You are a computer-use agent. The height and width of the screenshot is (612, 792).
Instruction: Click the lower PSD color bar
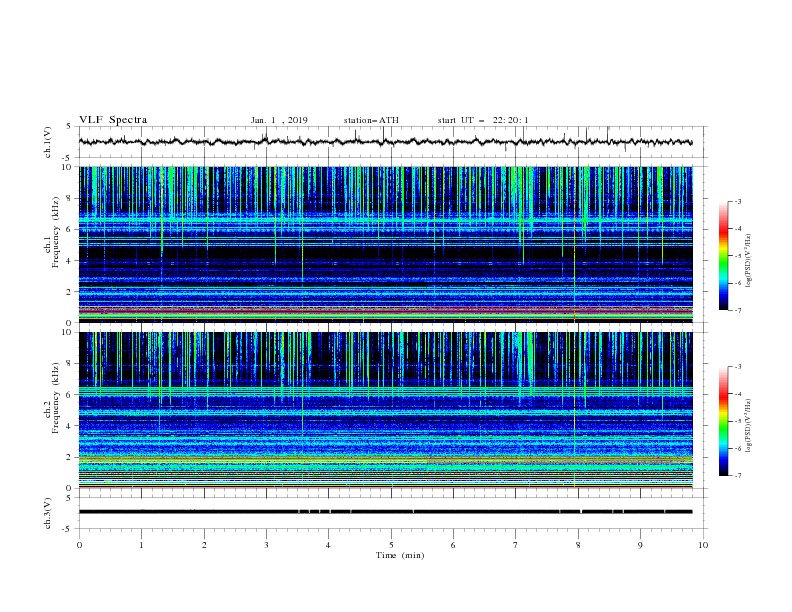click(723, 421)
